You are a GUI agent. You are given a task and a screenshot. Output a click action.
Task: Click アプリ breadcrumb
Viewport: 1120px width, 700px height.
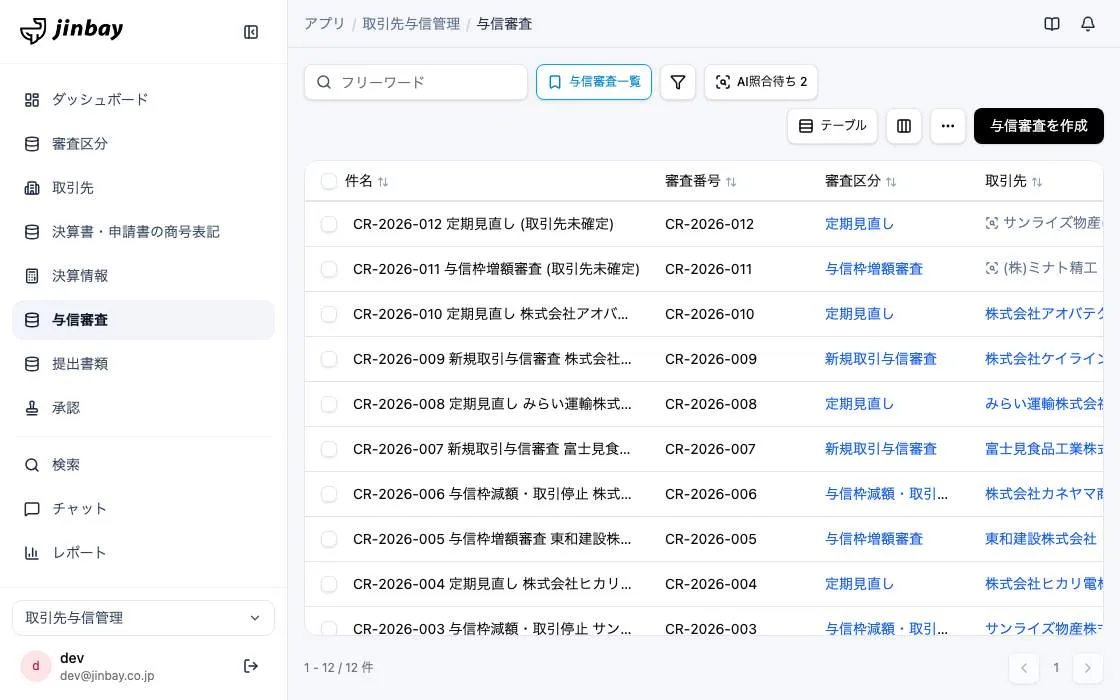click(324, 24)
